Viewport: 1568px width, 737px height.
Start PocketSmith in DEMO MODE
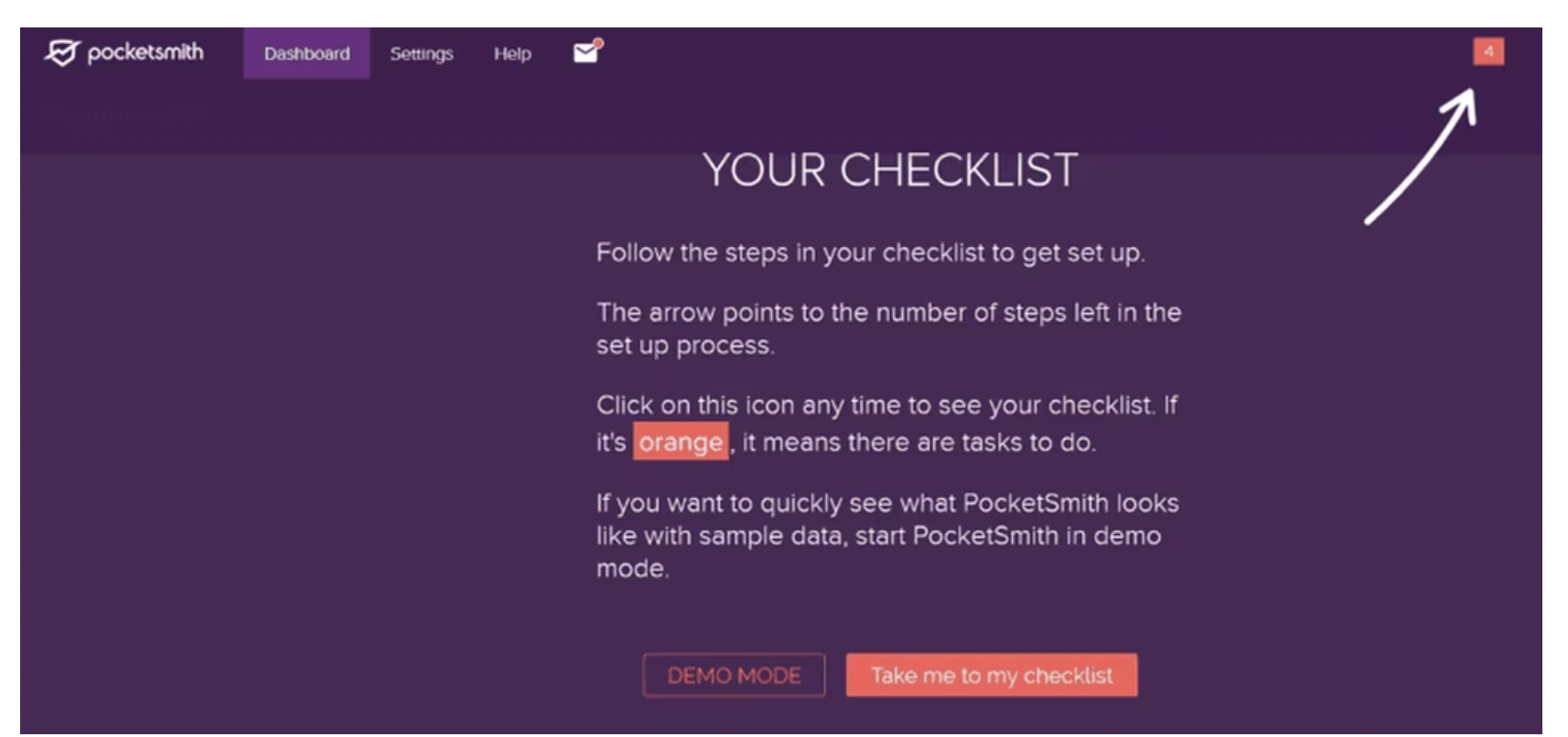734,675
